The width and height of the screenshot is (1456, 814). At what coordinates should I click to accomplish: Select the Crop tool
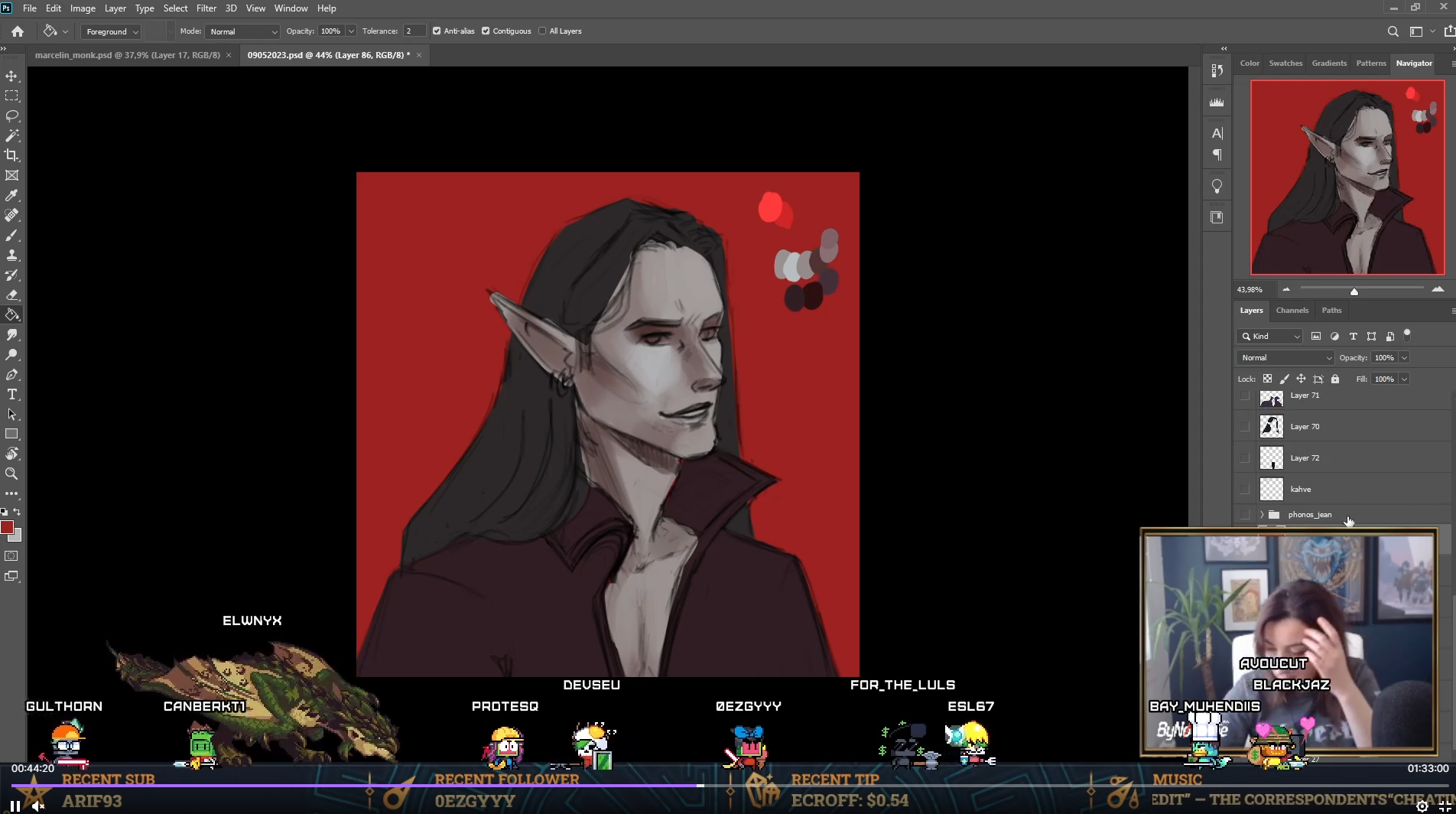pyautogui.click(x=11, y=156)
